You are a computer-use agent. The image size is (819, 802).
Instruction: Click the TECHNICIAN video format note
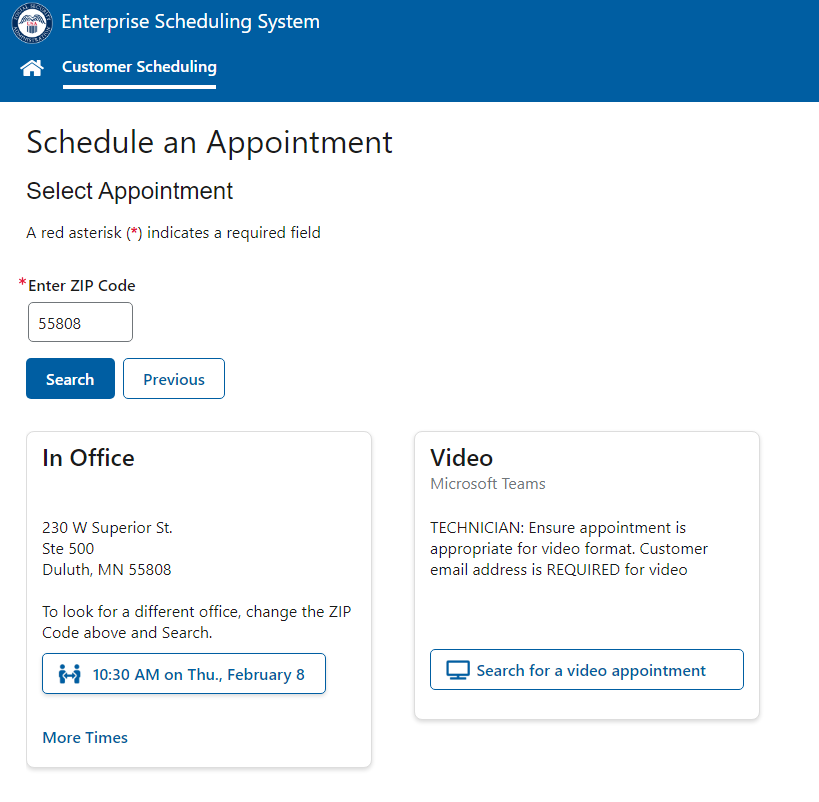(568, 549)
